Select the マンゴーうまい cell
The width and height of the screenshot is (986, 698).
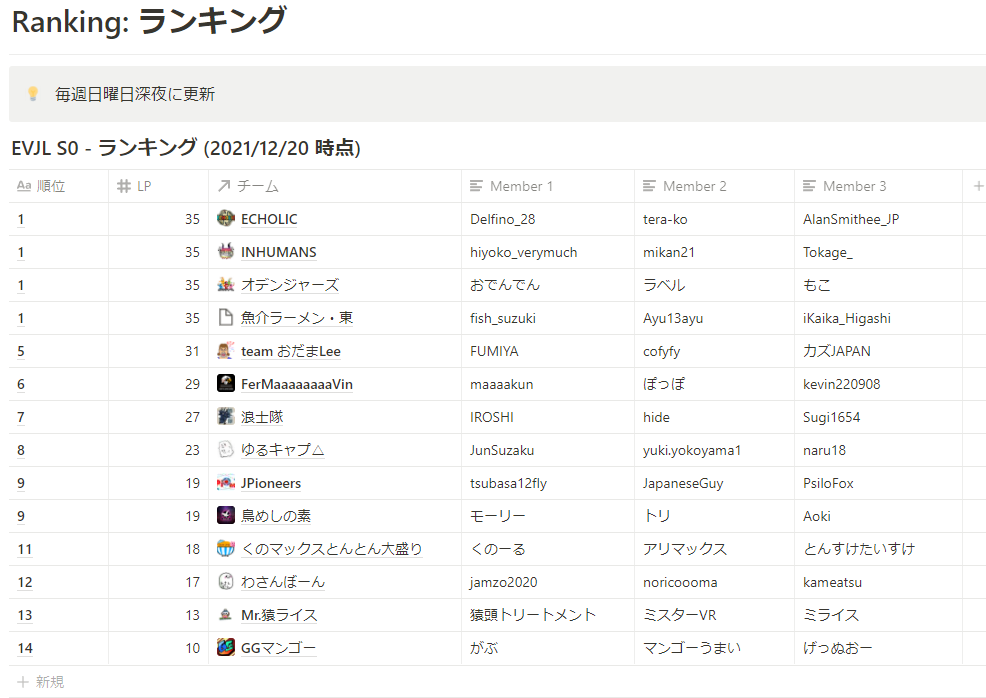(x=714, y=648)
